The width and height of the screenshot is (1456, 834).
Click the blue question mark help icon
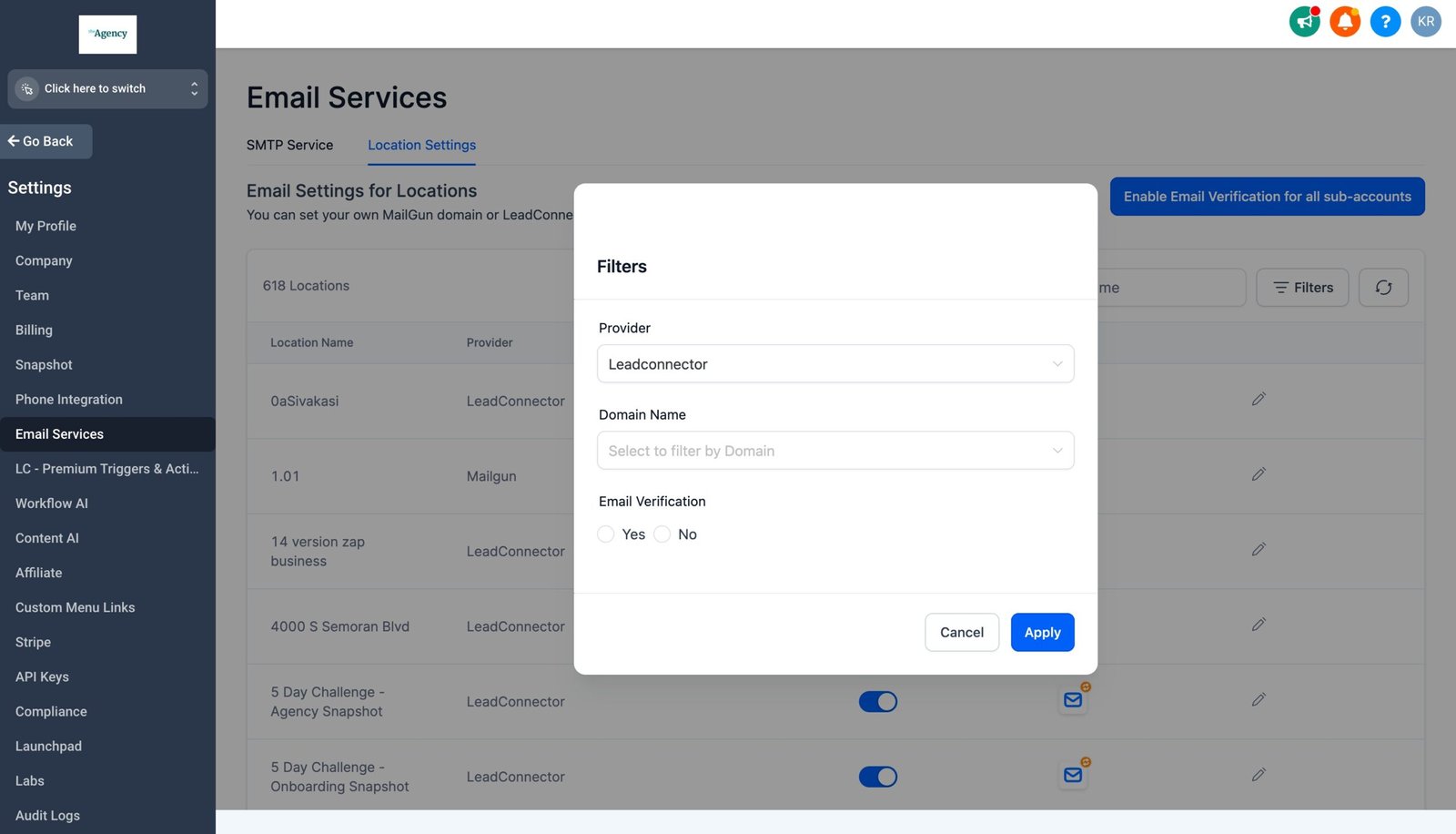pos(1385,22)
